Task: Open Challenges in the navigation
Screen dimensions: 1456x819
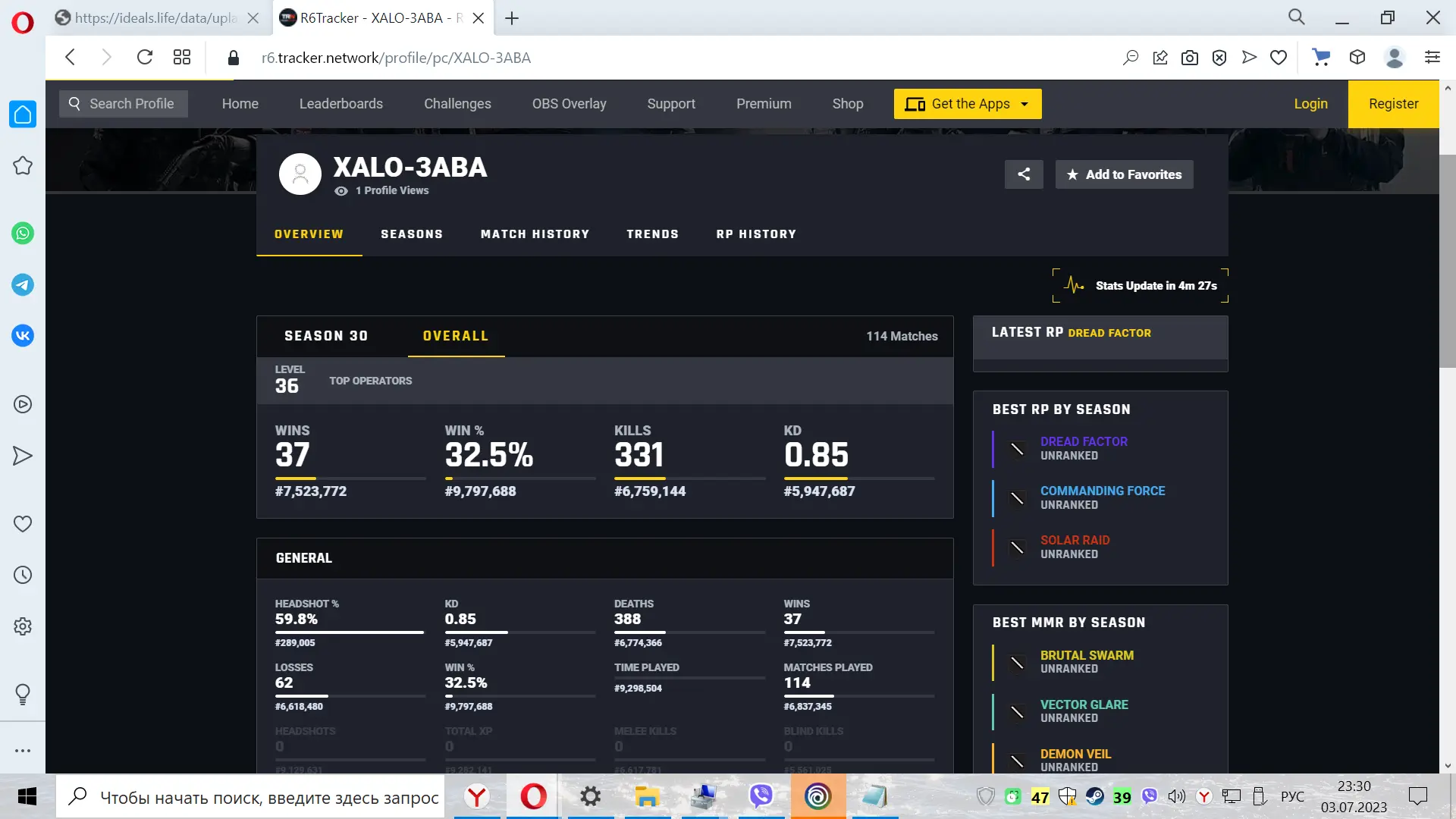Action: click(457, 104)
